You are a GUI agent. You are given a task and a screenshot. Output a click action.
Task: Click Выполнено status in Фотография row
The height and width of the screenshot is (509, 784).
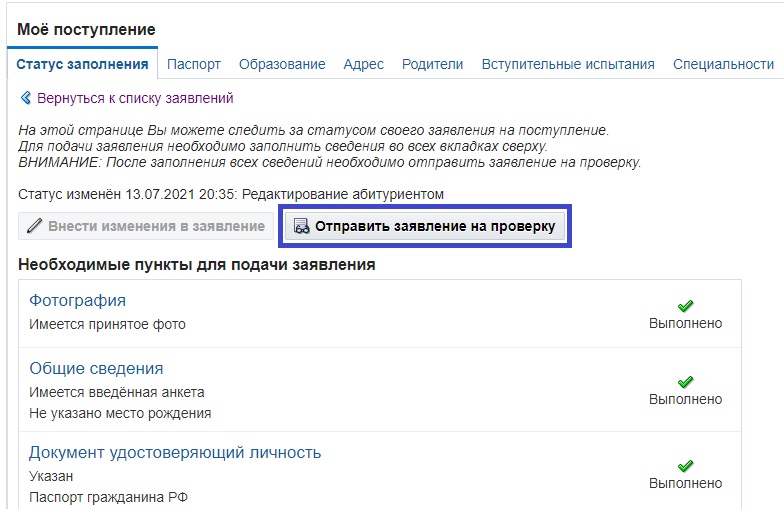click(x=686, y=323)
